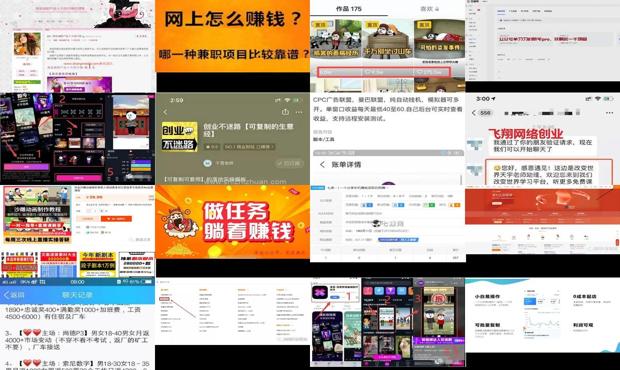Open 沙雕动画制作教程 product thumbnail
The height and width of the screenshot is (370, 620).
coord(38,215)
